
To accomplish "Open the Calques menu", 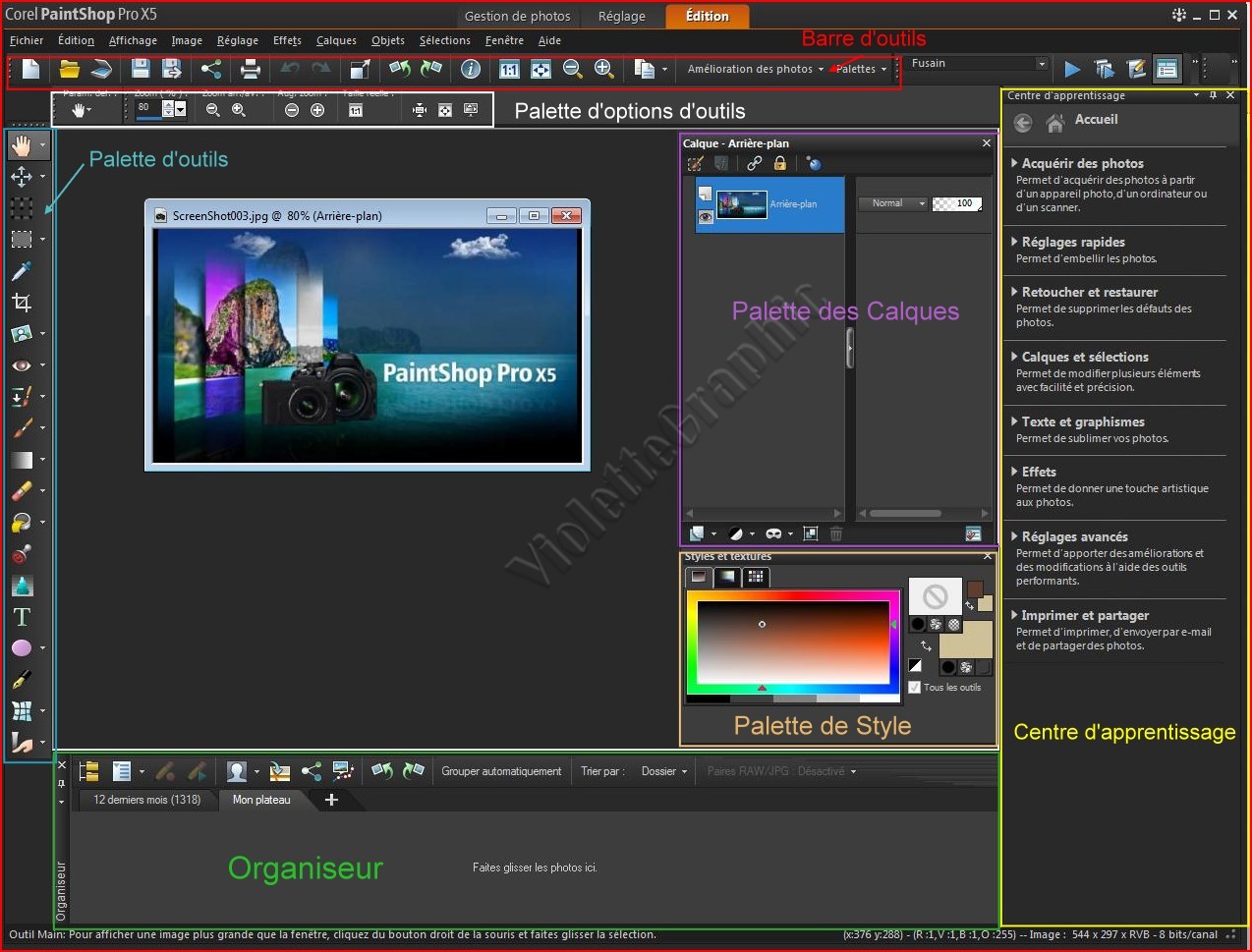I will (x=336, y=40).
